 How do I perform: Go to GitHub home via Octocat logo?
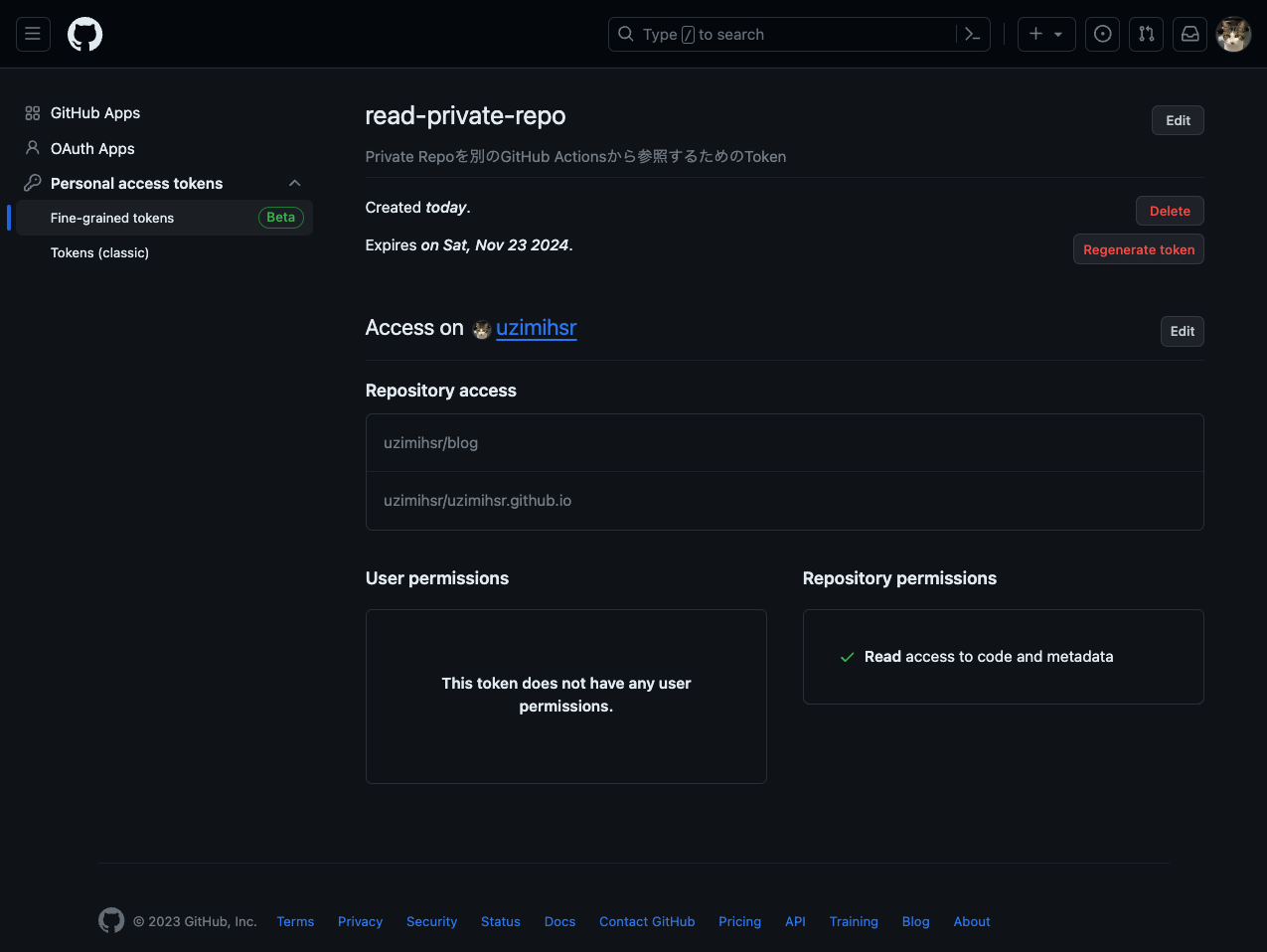pyautogui.click(x=84, y=34)
